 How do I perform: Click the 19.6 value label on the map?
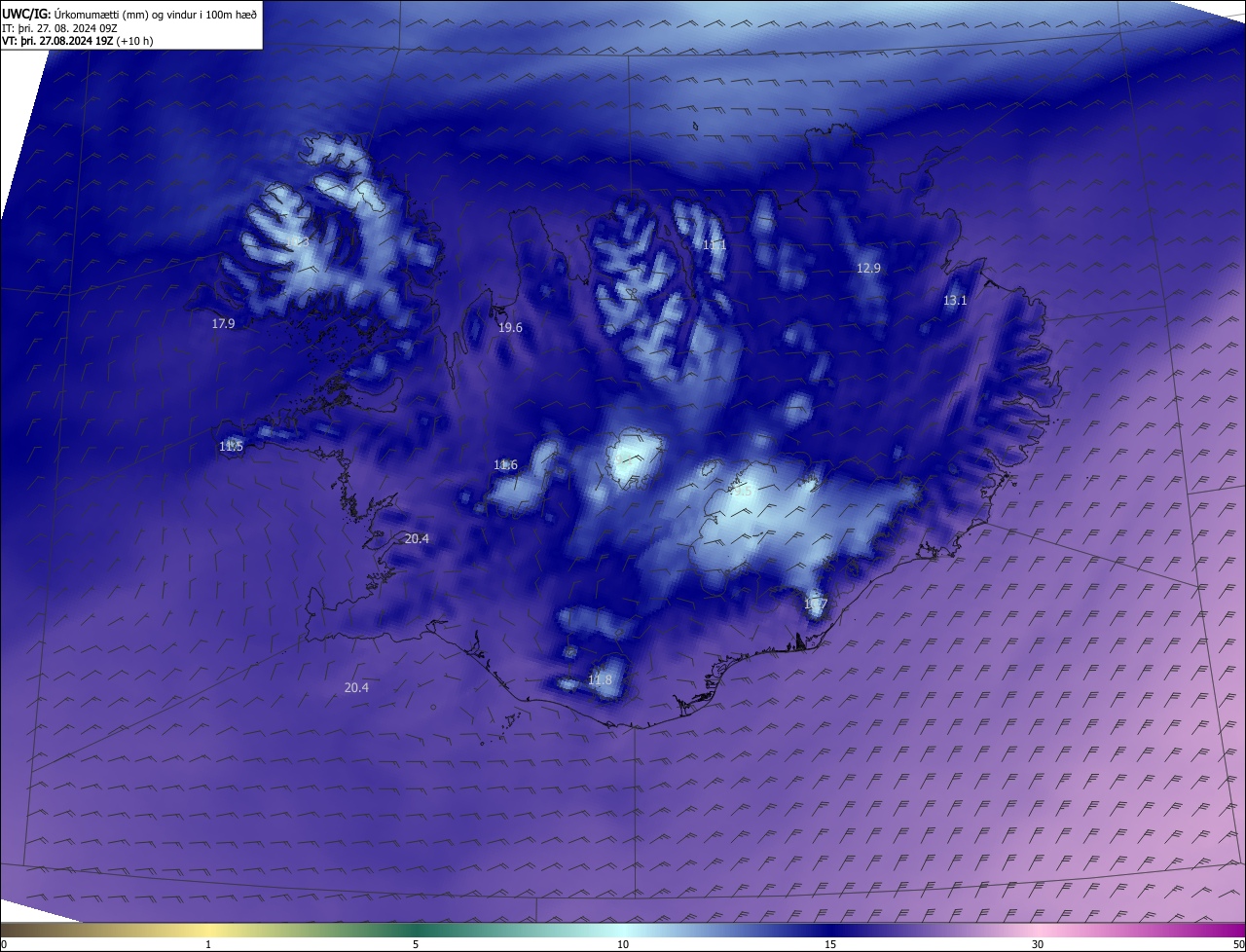(510, 328)
